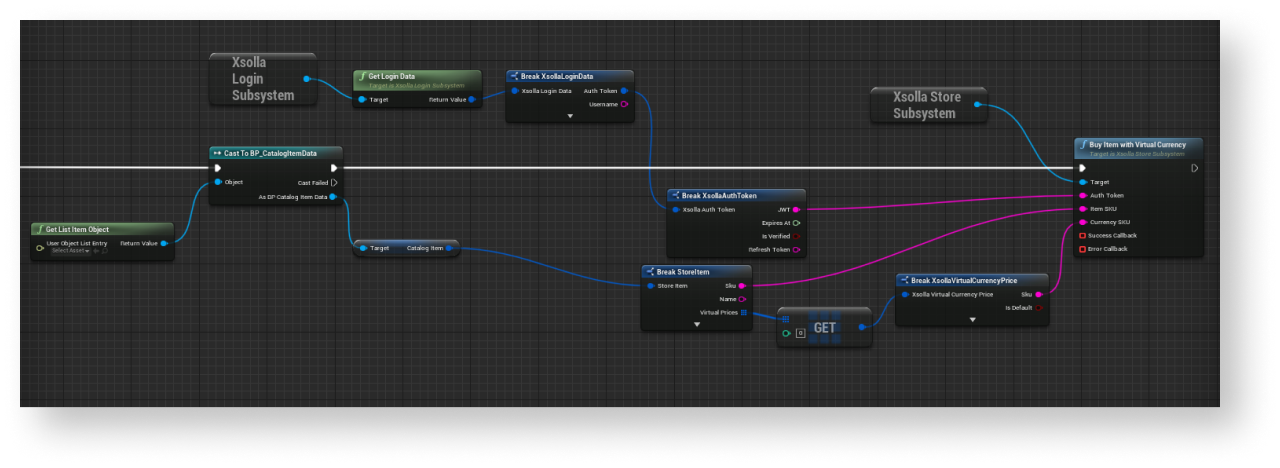Select the Xsolla Login Subsystem node
Image resolution: width=1280 pixels, height=468 pixels.
pyautogui.click(x=262, y=79)
